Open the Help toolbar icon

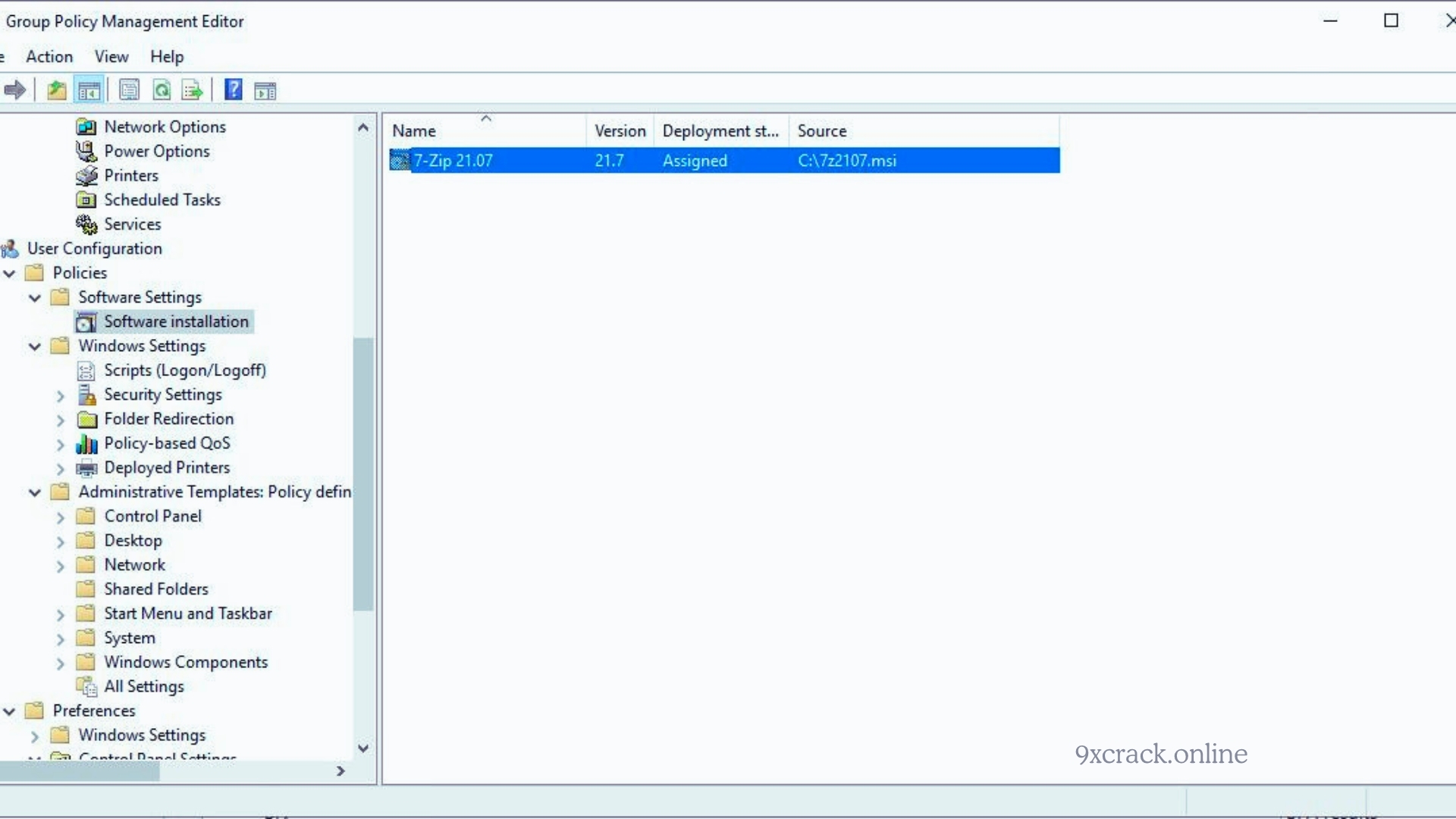pos(234,90)
